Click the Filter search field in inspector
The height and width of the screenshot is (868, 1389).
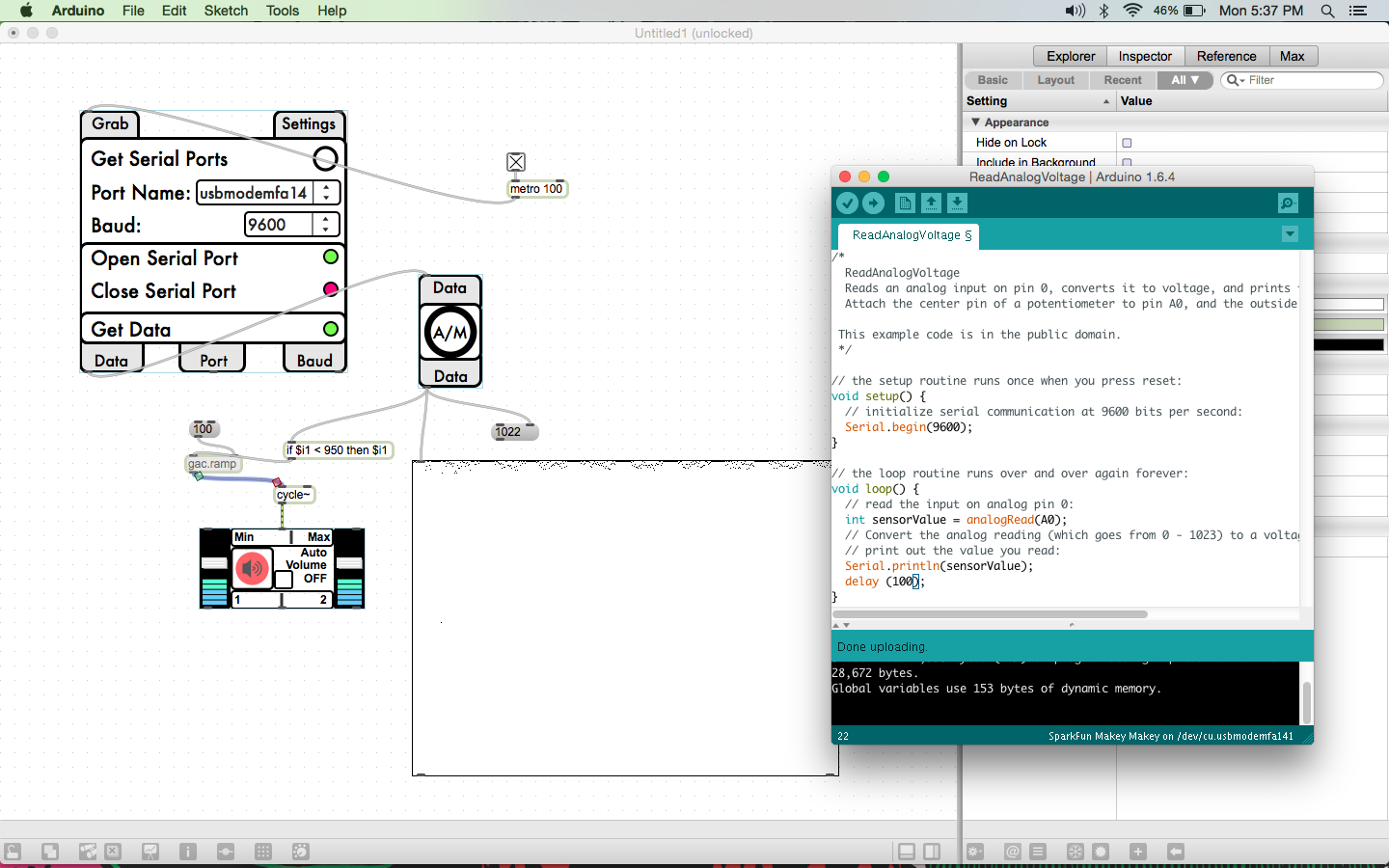(1302, 80)
